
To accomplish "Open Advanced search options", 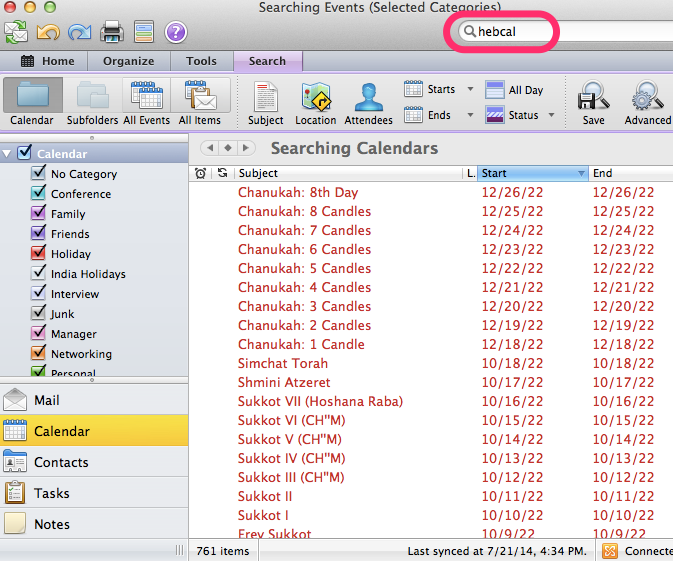I will tap(647, 103).
